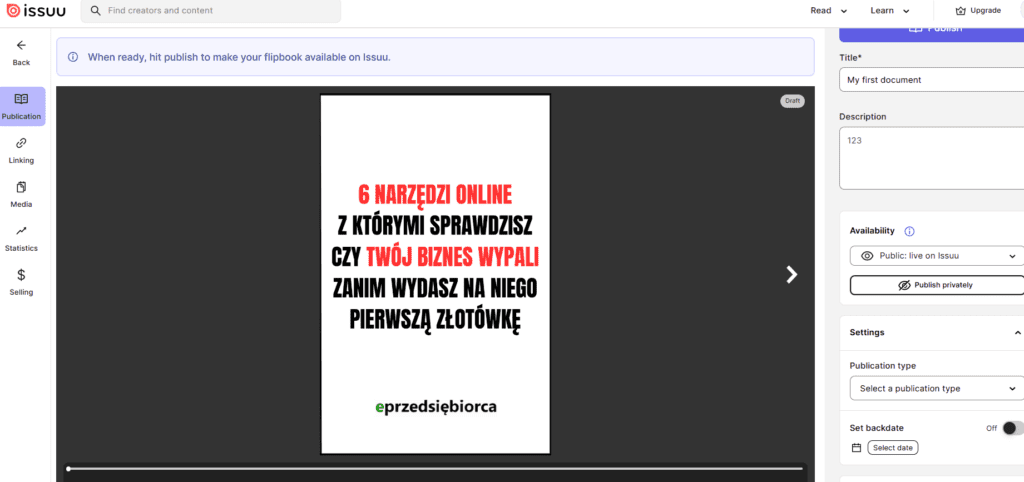The image size is (1024, 482).
Task: Click the Issuu logo in header
Action: pyautogui.click(x=36, y=11)
